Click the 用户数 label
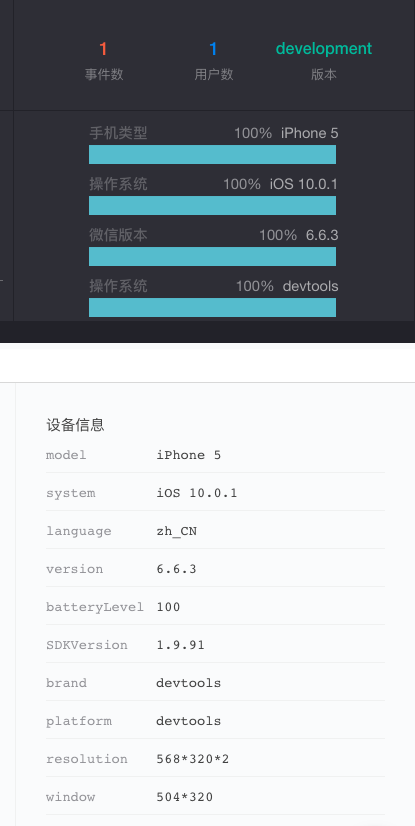This screenshot has width=415, height=826. (x=213, y=74)
